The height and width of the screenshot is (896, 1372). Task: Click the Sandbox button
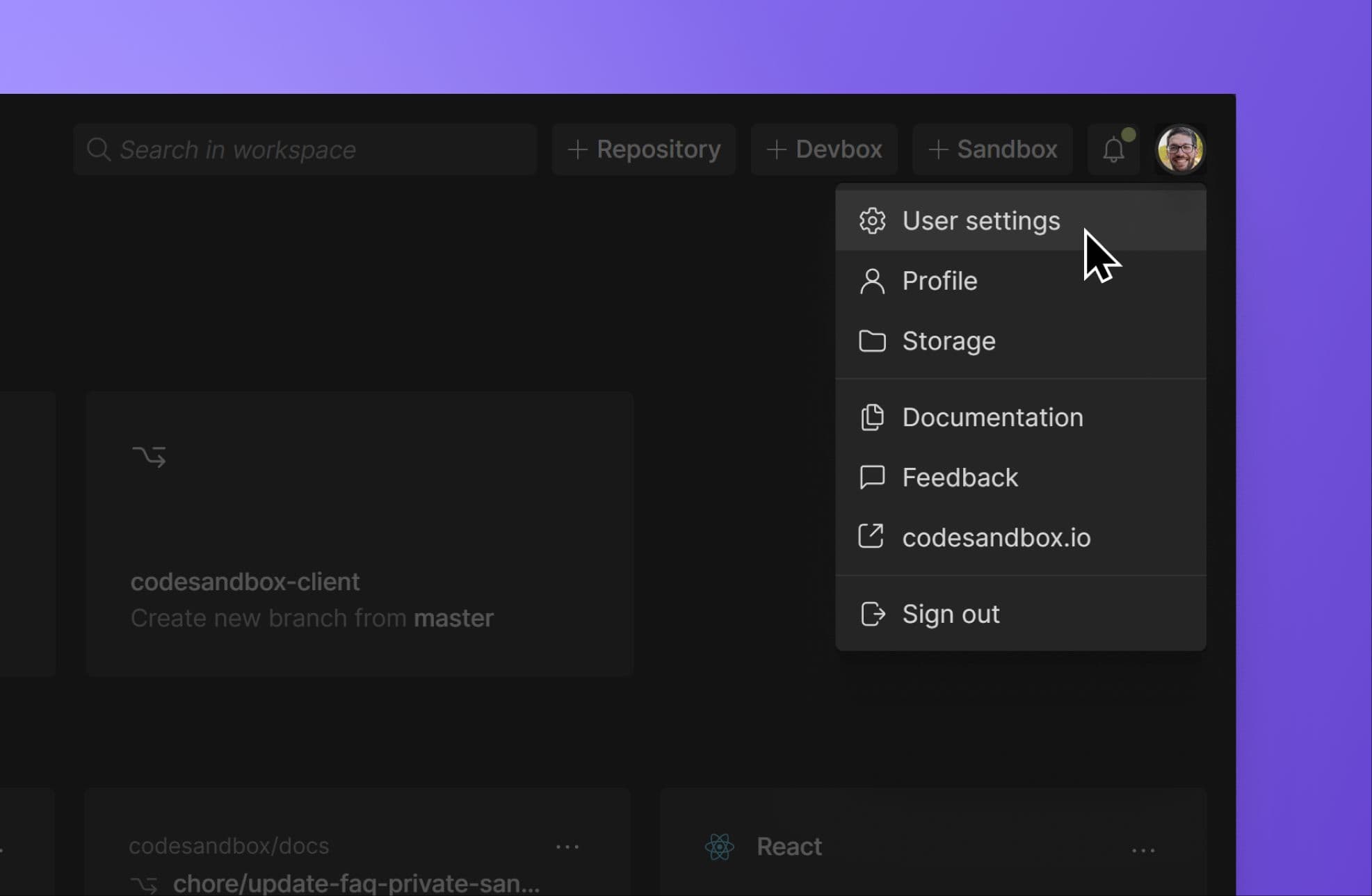tap(992, 149)
